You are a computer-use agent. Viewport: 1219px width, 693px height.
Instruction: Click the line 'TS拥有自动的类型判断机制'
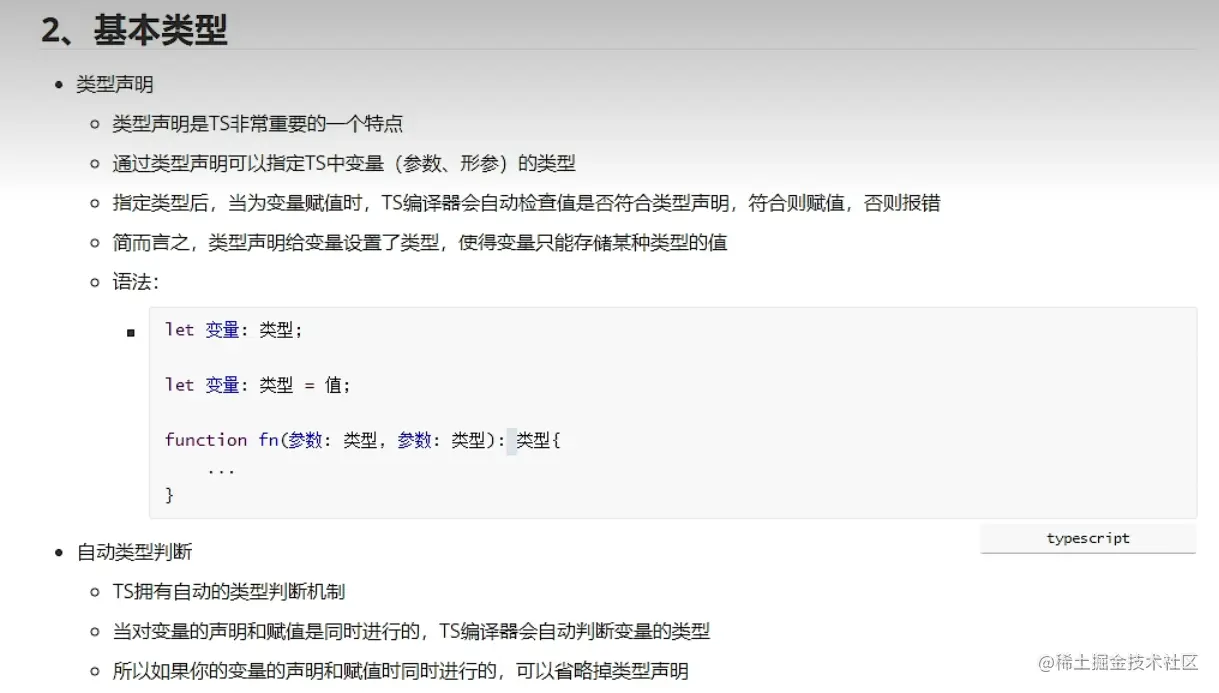tap(229, 592)
